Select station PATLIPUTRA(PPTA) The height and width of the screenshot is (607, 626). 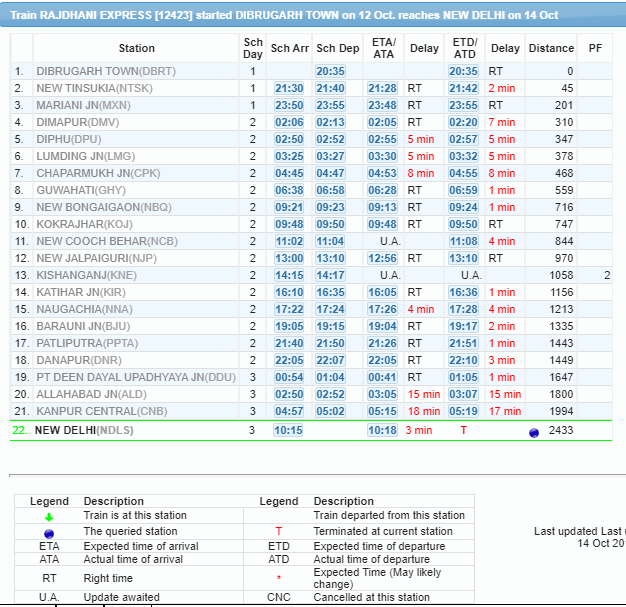click(87, 343)
